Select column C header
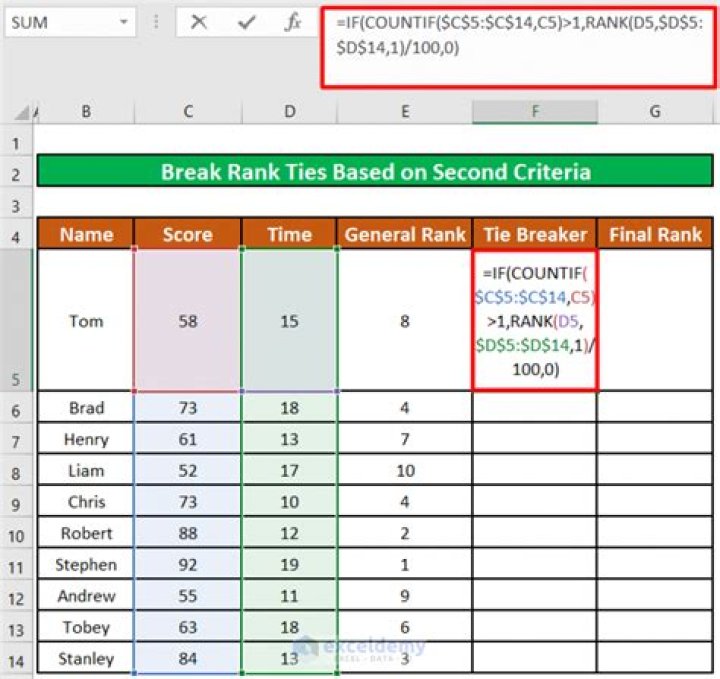The image size is (720, 679). point(188,112)
